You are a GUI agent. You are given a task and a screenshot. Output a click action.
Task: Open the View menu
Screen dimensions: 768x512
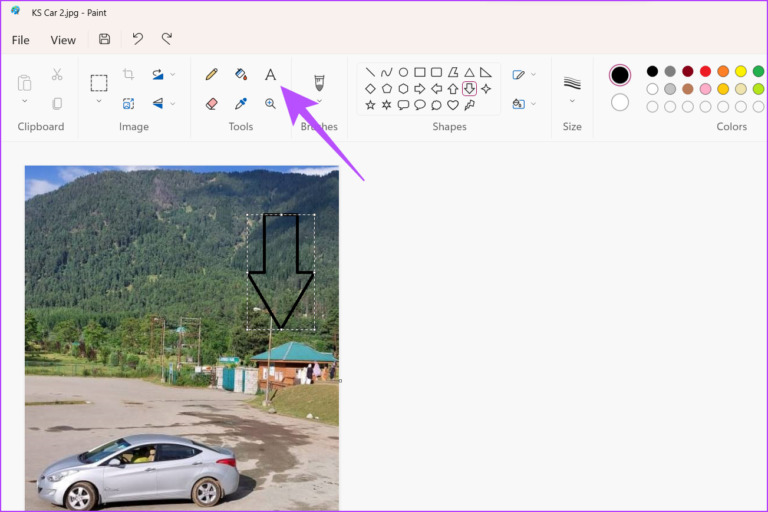point(63,40)
